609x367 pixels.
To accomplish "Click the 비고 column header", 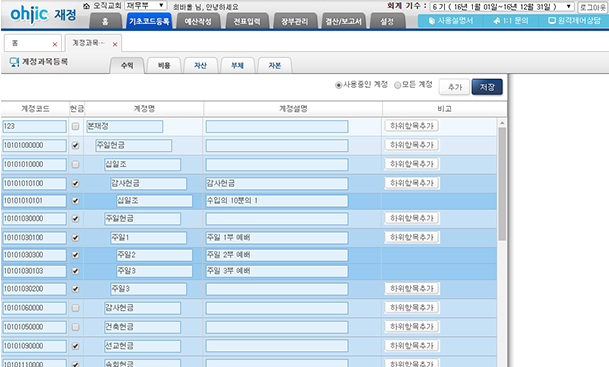I will click(444, 109).
